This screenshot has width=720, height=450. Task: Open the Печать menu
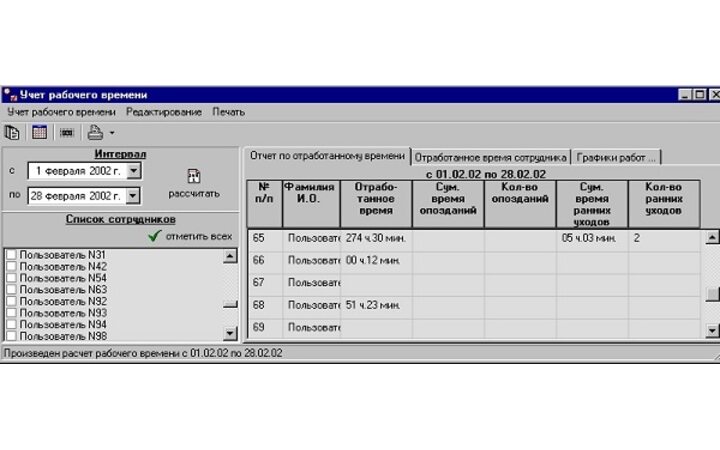228,112
